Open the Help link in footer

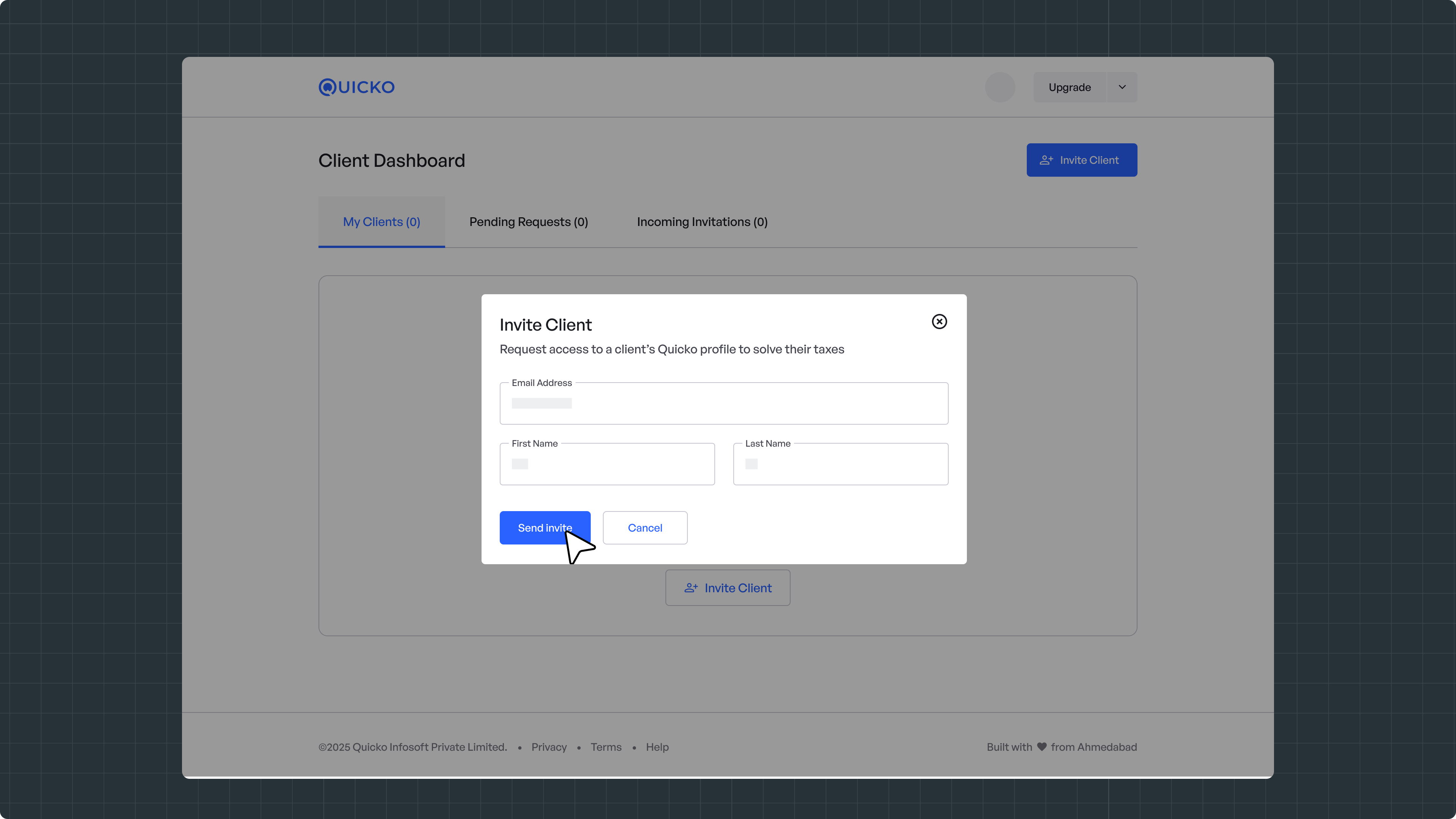657,747
